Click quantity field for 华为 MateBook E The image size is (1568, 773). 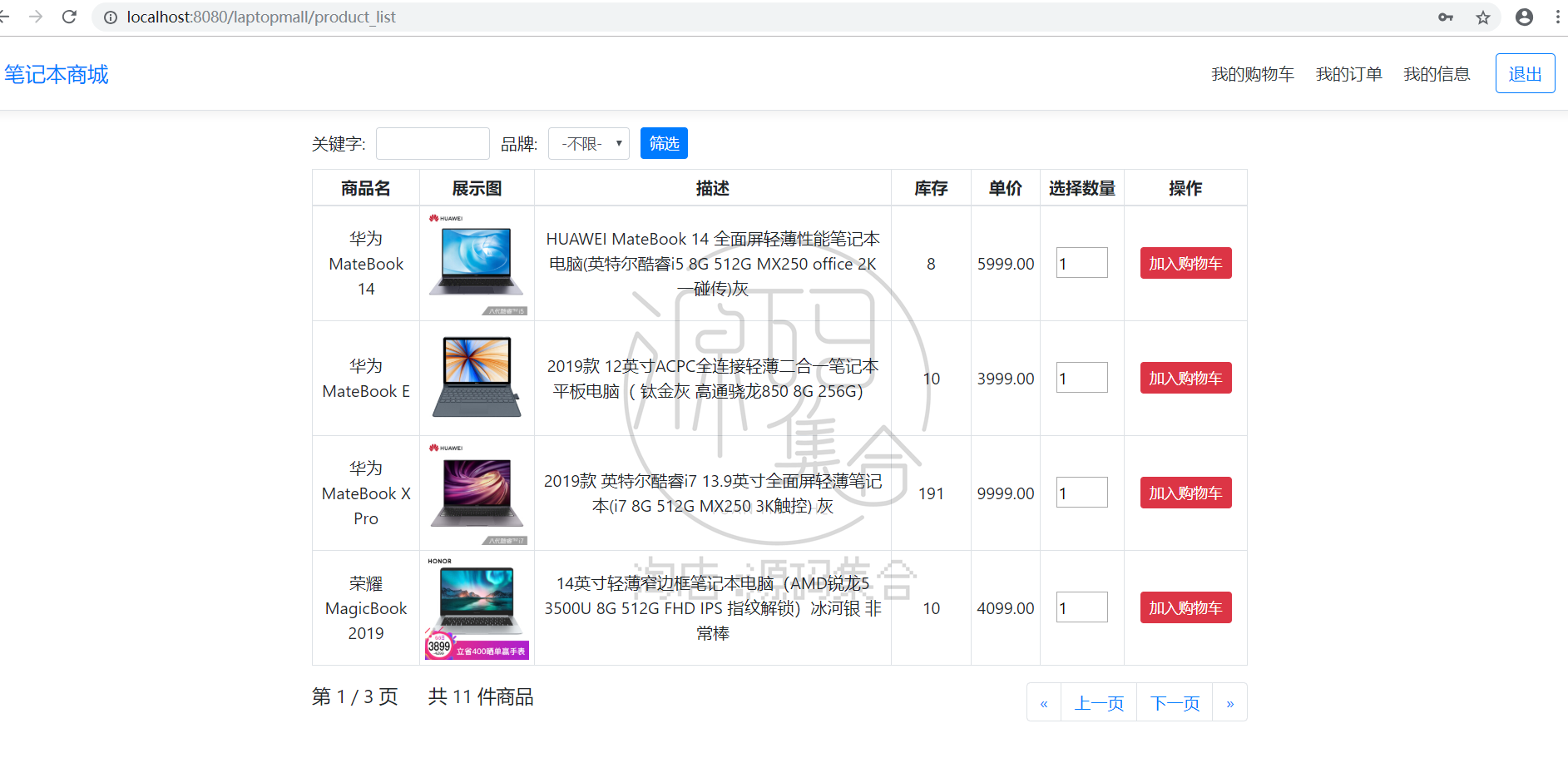(x=1081, y=378)
